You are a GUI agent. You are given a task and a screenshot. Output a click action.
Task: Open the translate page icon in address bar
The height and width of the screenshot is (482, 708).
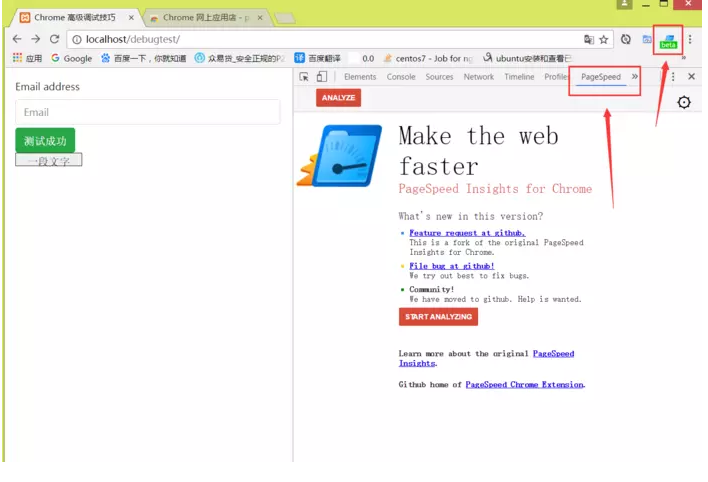click(x=589, y=40)
